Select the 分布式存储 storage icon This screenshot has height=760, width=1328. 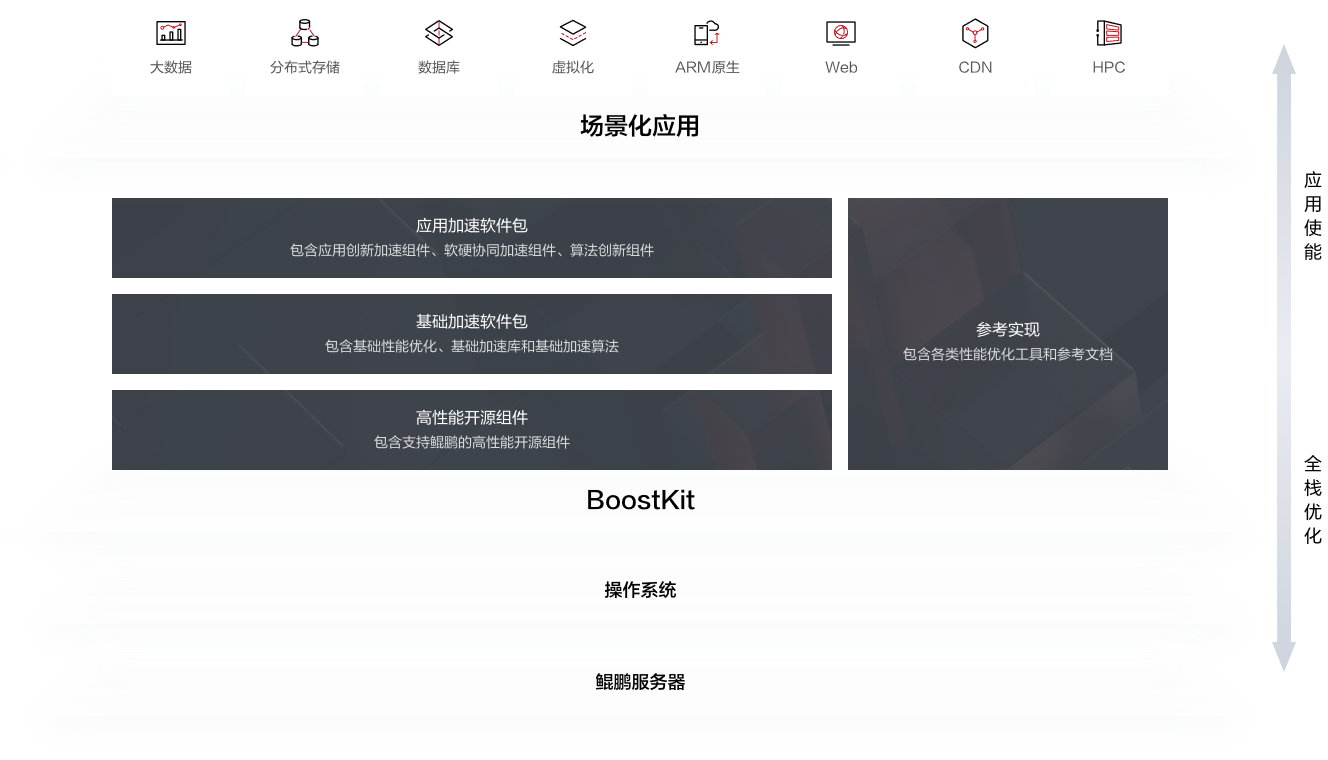305,33
